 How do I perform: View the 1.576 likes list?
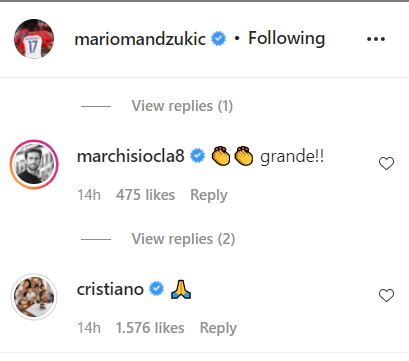(x=150, y=328)
